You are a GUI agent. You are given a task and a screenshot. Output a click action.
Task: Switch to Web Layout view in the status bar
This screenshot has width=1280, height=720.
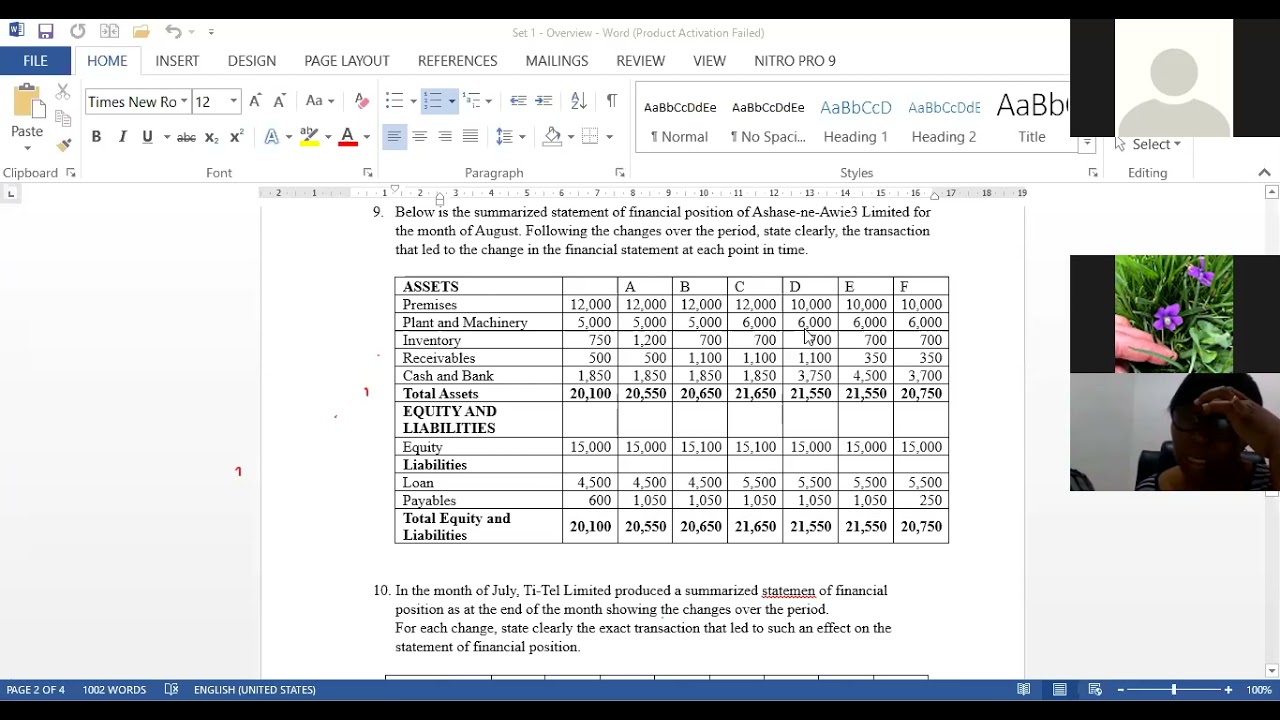pos(1095,690)
